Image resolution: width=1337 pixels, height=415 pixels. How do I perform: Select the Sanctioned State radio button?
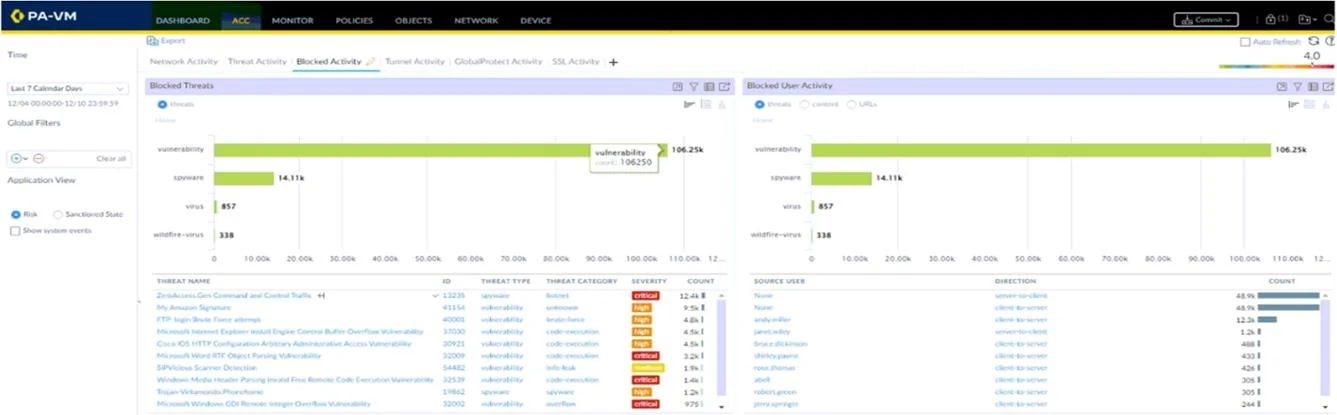[x=57, y=215]
